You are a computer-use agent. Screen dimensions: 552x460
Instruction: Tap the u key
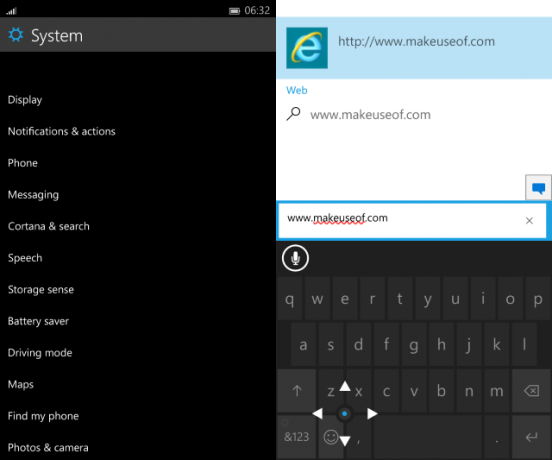[x=455, y=299]
